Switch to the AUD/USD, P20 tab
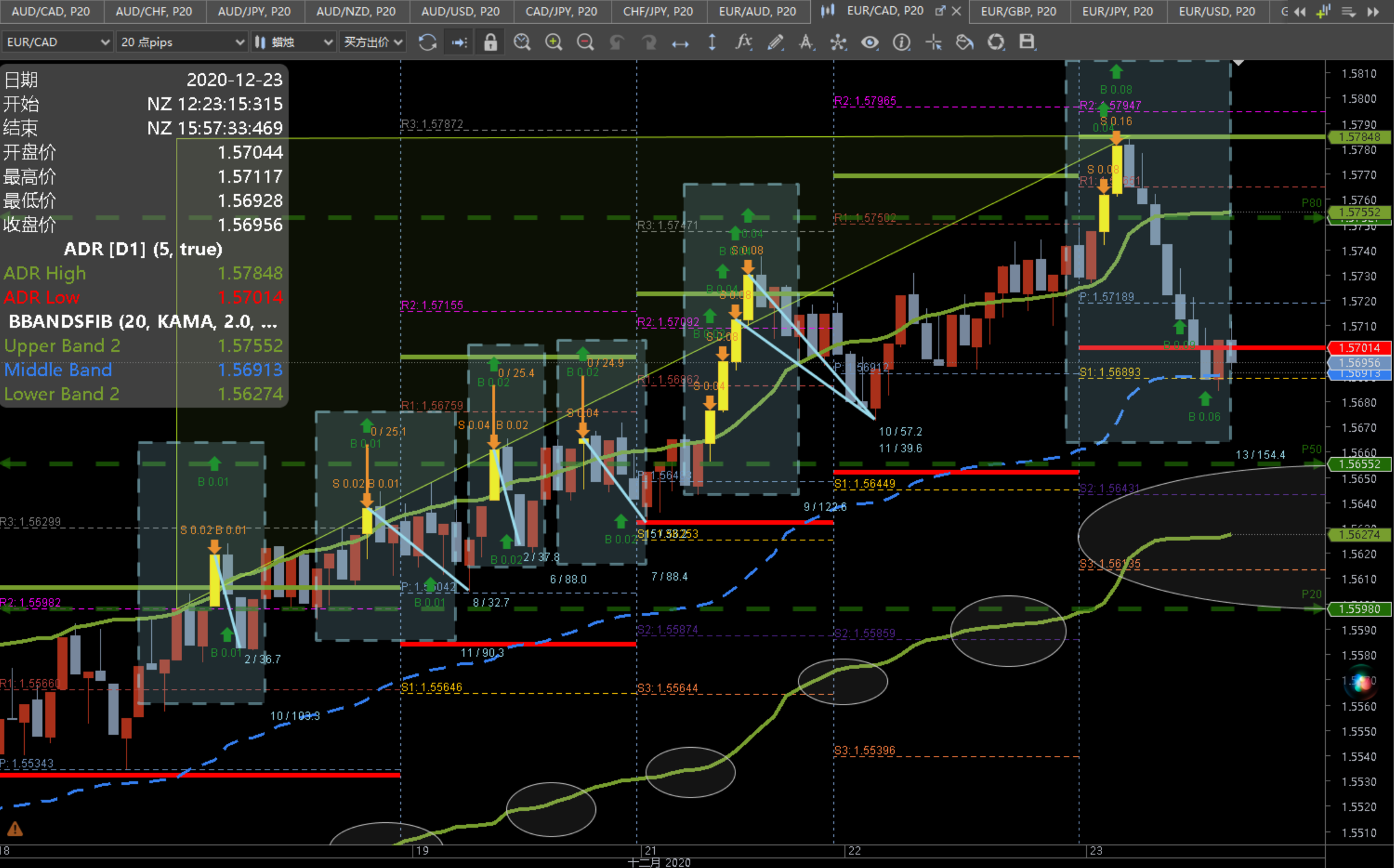 [460, 11]
